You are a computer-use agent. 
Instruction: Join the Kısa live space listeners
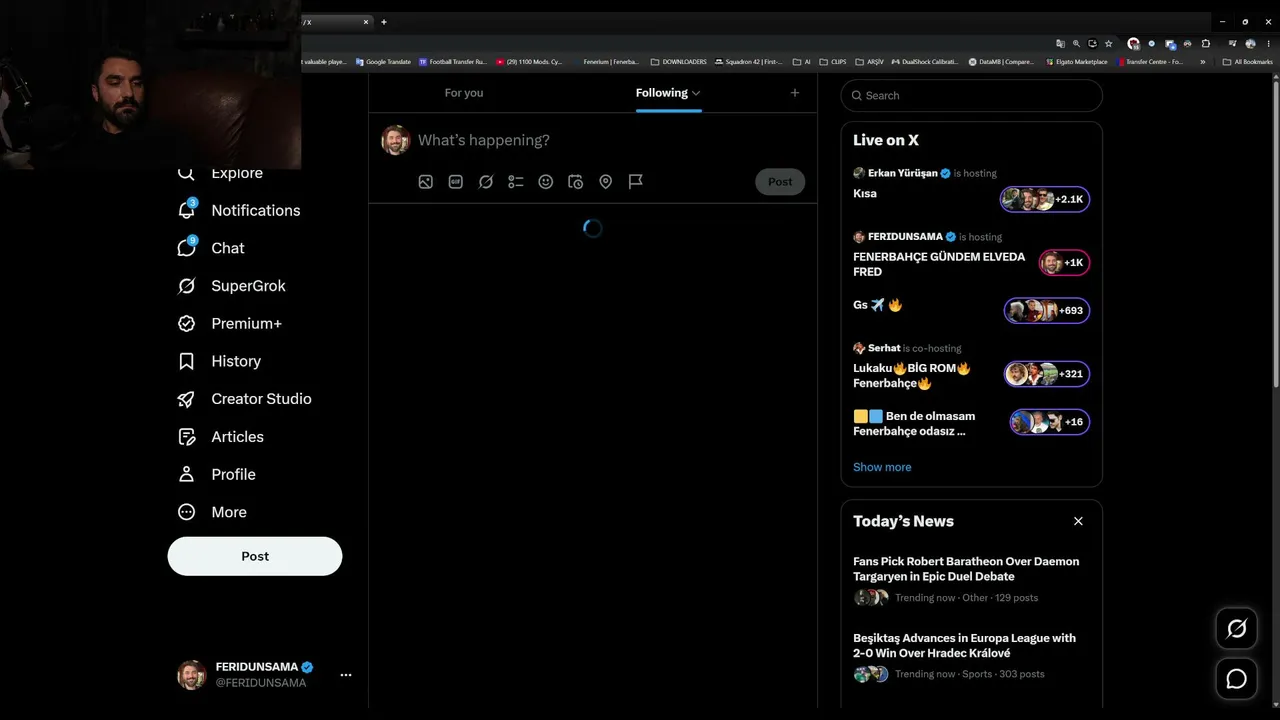point(1045,199)
